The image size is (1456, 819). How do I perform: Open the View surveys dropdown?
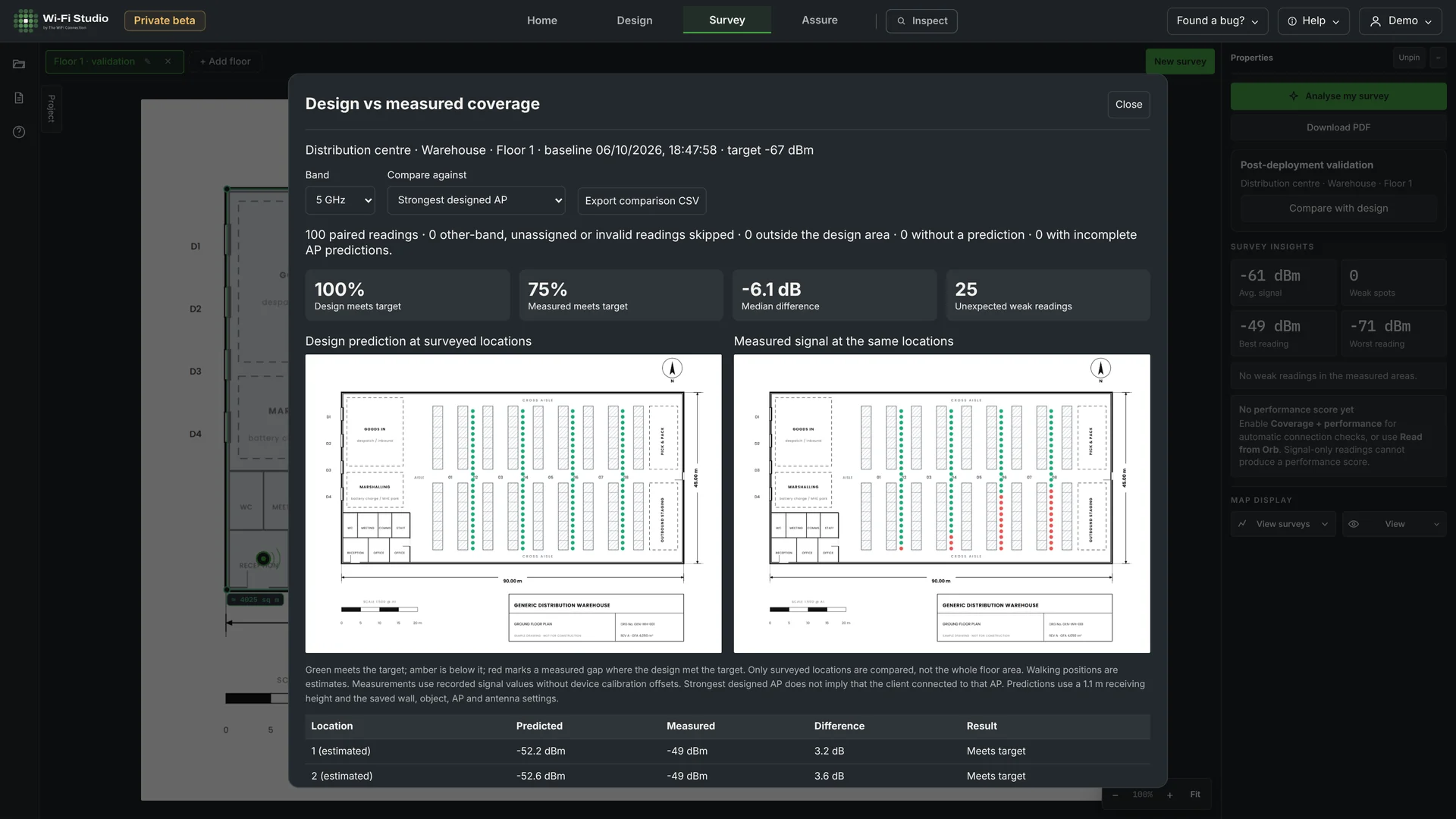point(1283,524)
